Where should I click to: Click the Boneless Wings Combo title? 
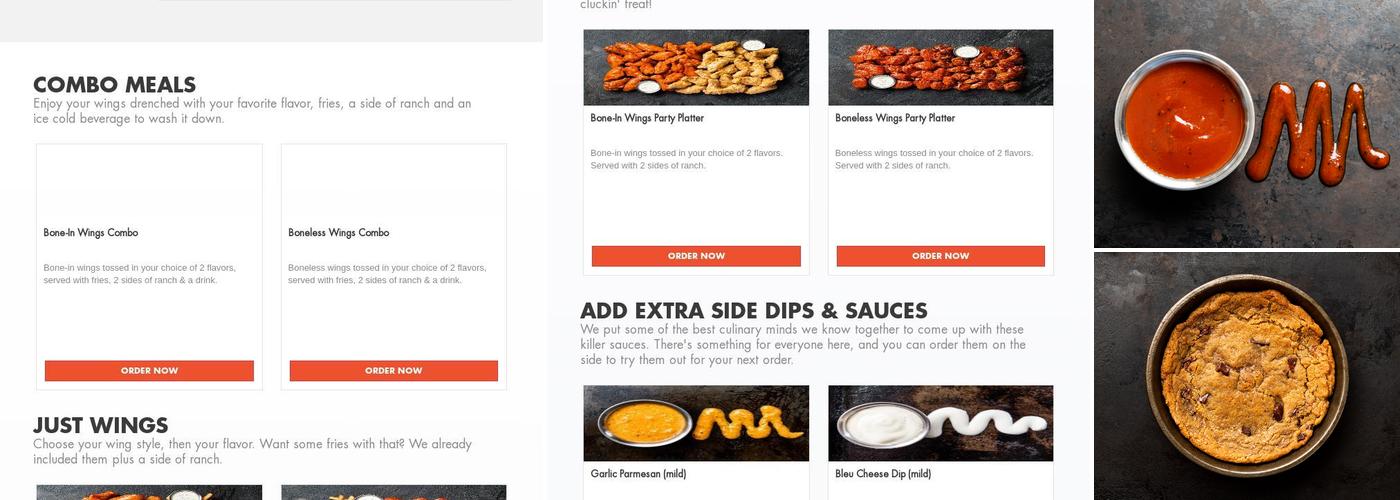coord(339,233)
